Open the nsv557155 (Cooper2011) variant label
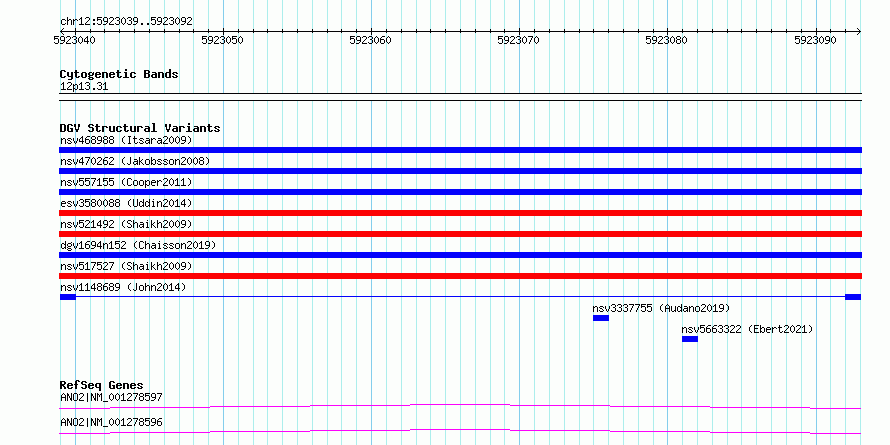Screen dimensions: 890x445 point(126,182)
